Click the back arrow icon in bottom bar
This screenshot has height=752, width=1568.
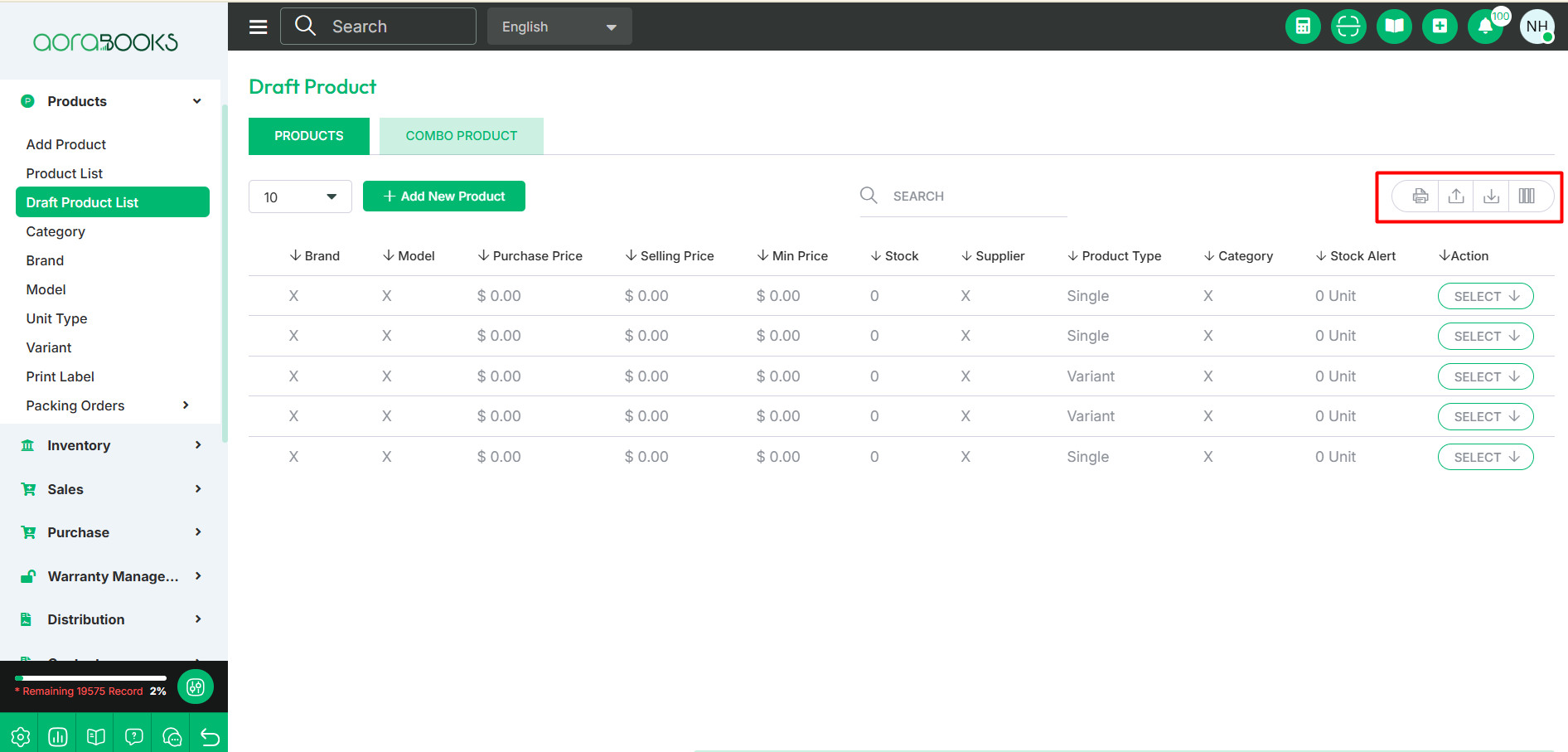(x=211, y=736)
